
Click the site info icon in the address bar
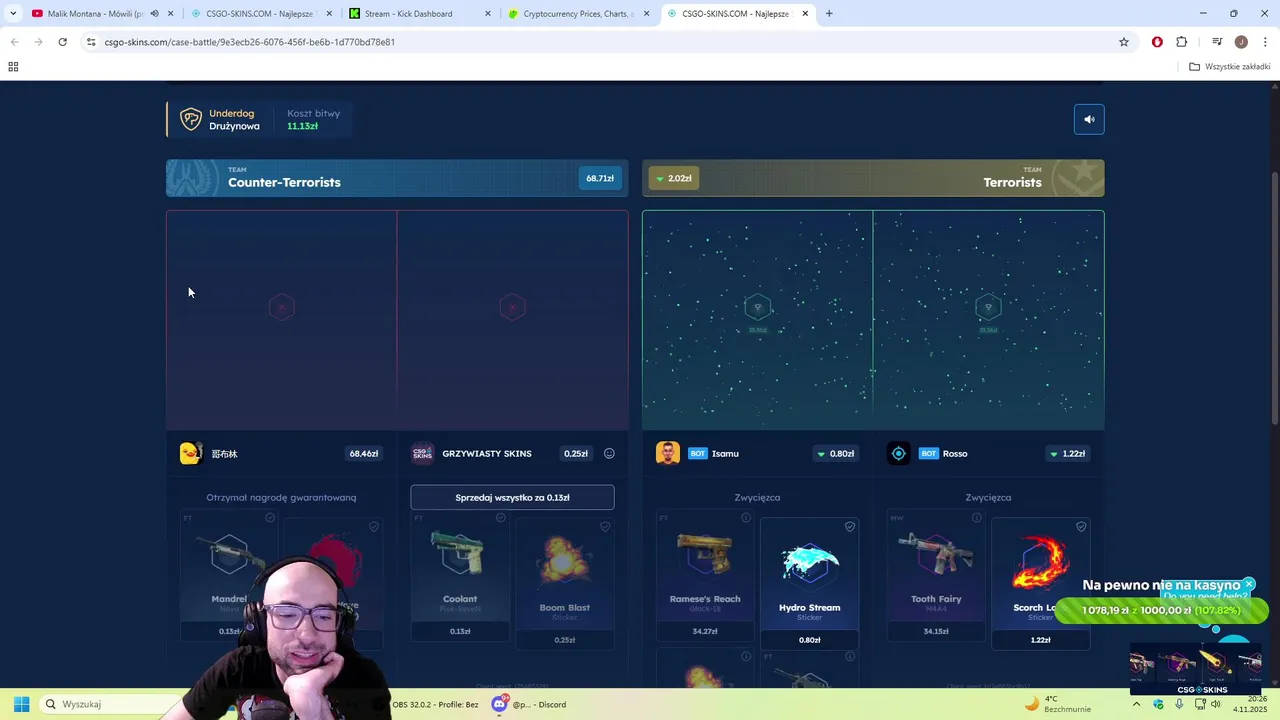click(x=91, y=42)
